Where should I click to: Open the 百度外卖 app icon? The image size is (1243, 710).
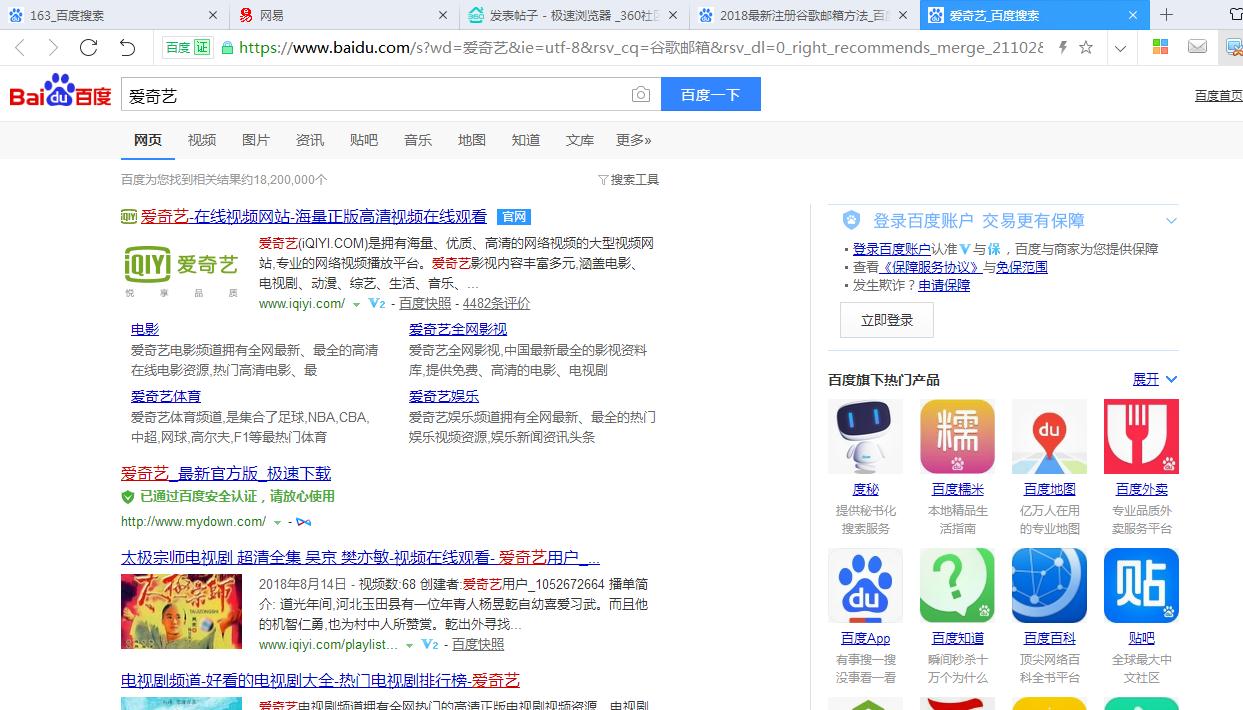[x=1141, y=436]
